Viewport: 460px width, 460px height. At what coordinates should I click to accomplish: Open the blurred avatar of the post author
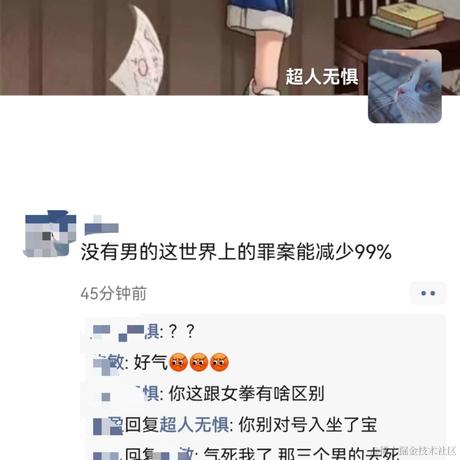50,234
